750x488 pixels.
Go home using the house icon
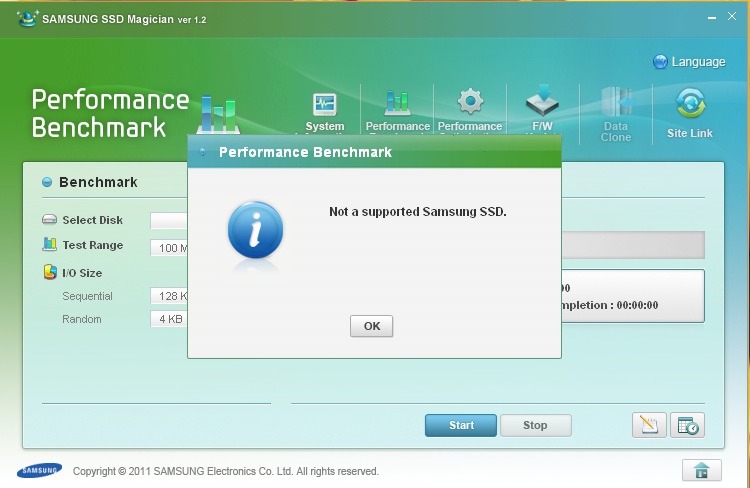coord(702,470)
